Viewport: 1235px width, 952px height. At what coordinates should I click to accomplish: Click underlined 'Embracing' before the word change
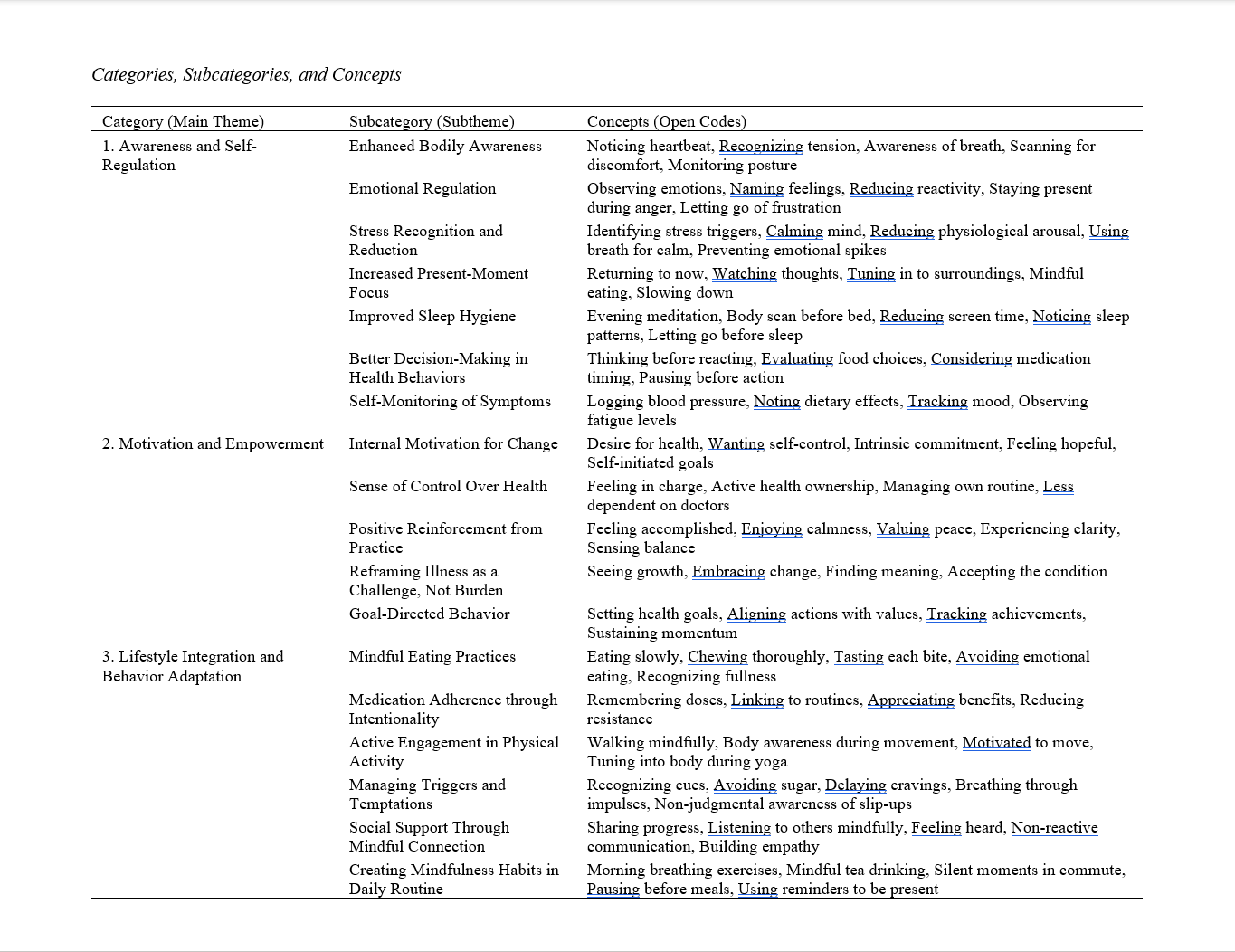728,571
